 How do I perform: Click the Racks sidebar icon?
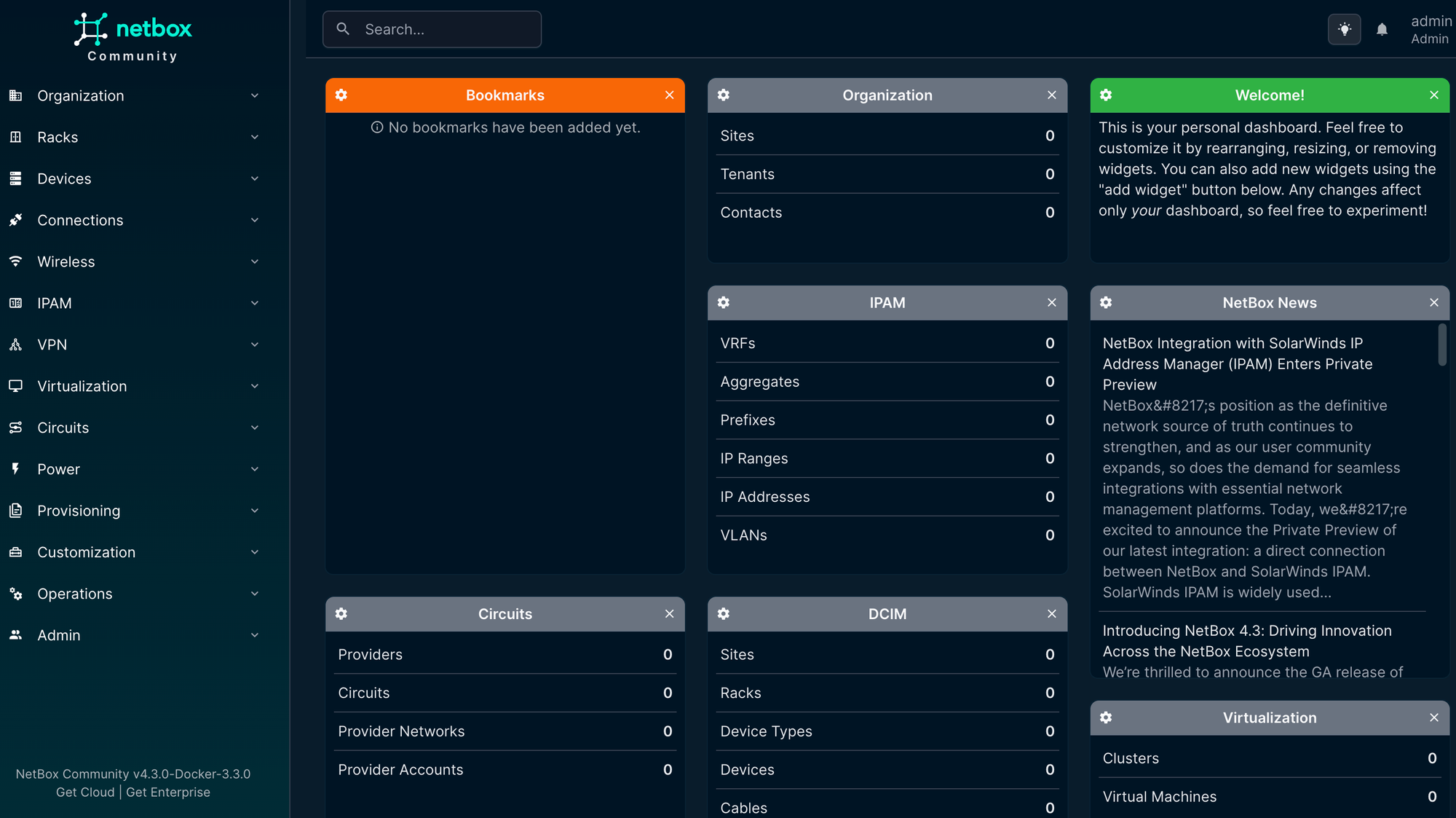pos(15,137)
